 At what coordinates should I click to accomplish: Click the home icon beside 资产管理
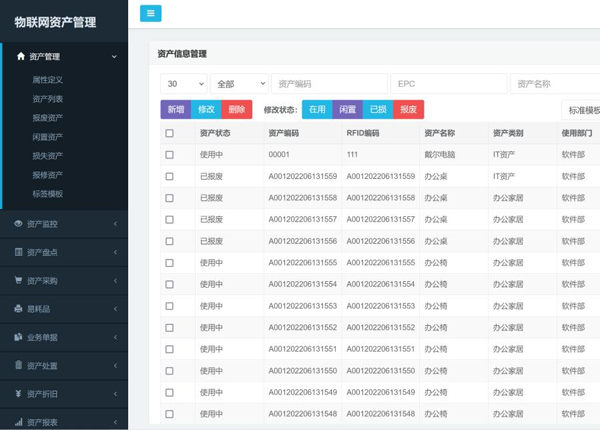[x=21, y=57]
